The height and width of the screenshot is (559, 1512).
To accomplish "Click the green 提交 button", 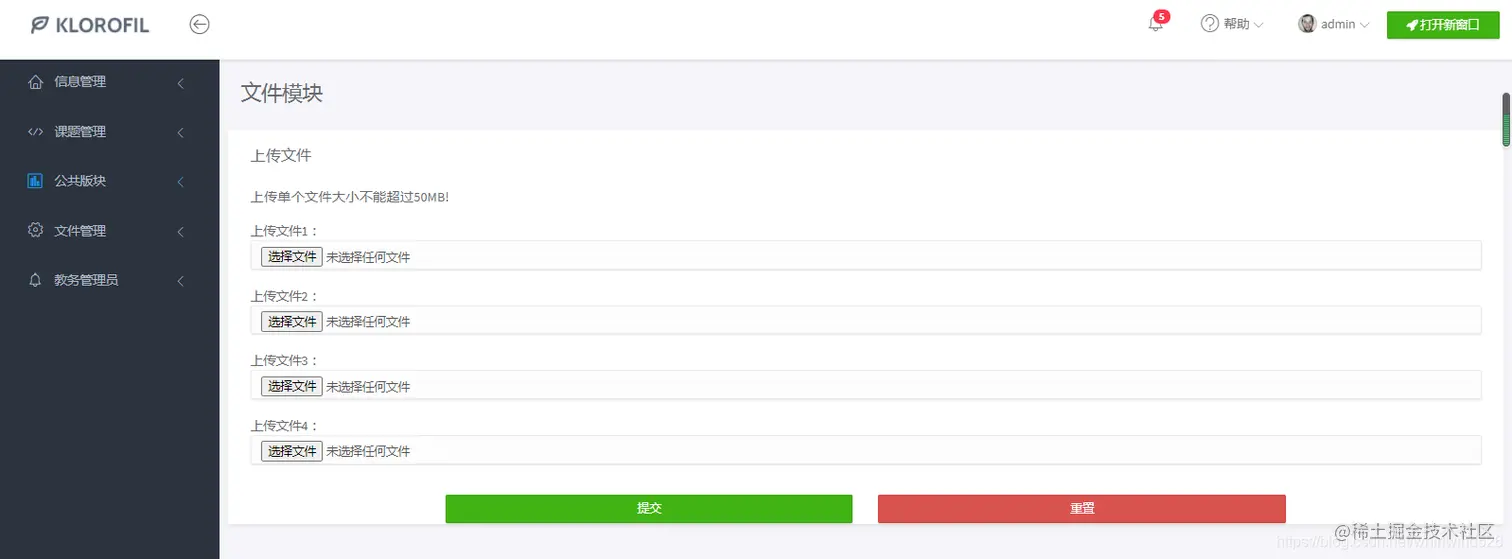I will pos(649,508).
